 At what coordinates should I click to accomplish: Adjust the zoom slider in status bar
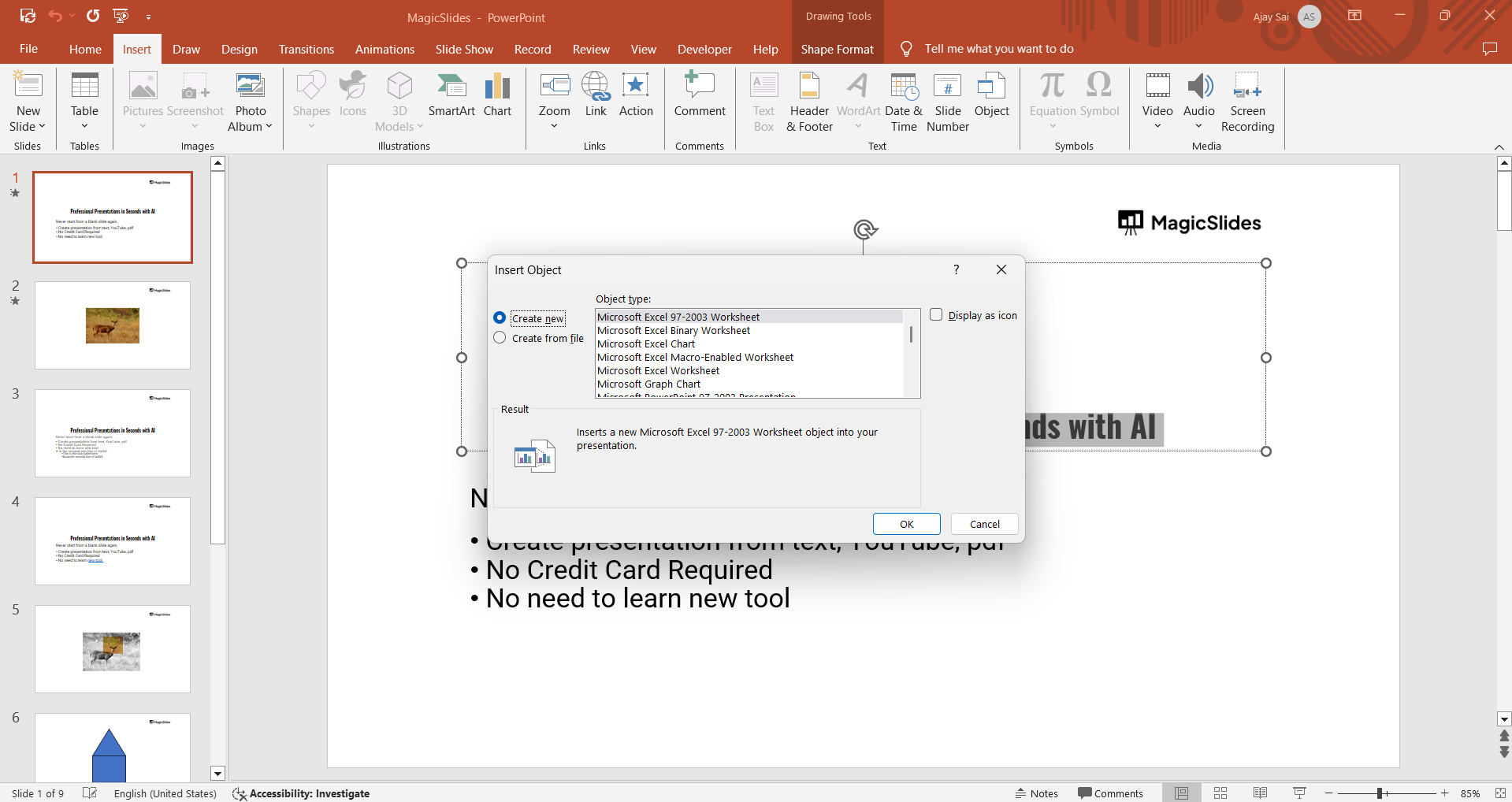click(x=1380, y=793)
